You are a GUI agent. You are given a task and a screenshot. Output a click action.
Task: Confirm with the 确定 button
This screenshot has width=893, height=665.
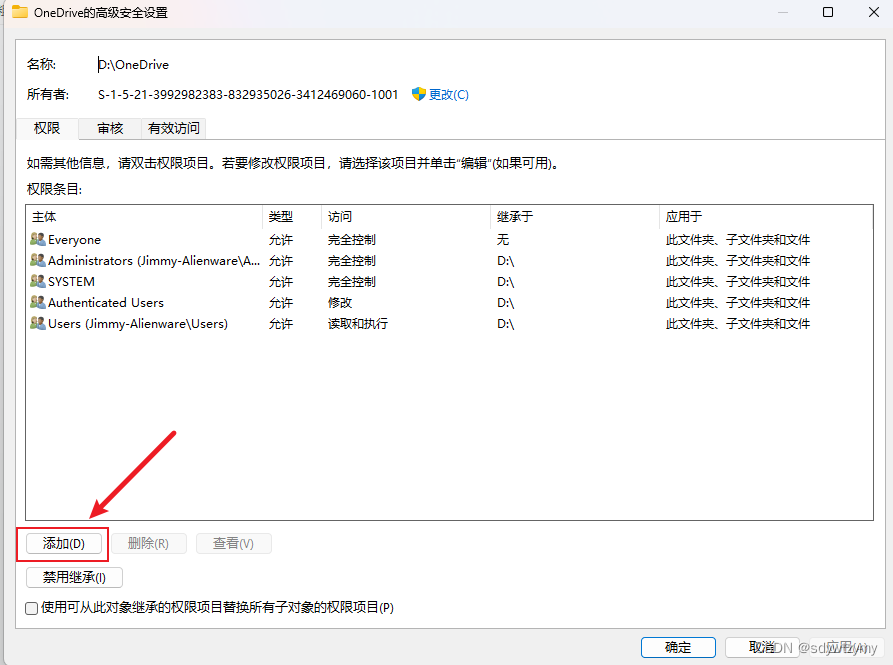[x=678, y=647]
